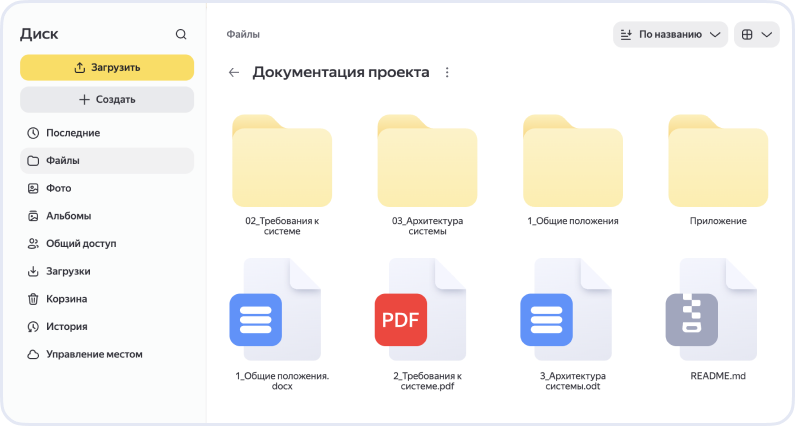This screenshot has height=426, width=795.
Task: Select file 1_Общие положения.docx icon
Action: point(275,309)
